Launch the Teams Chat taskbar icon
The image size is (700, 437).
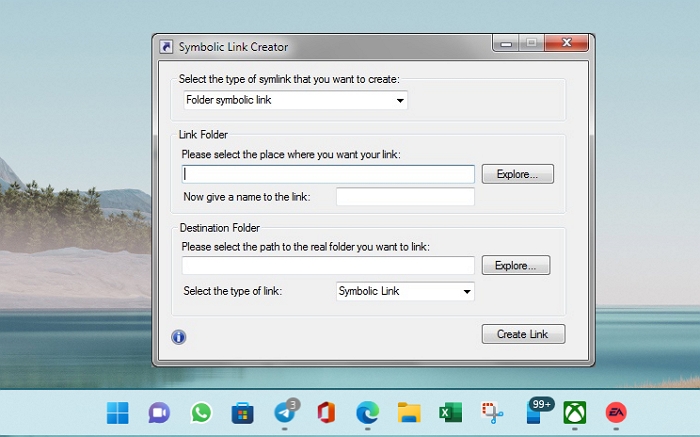pyautogui.click(x=159, y=412)
